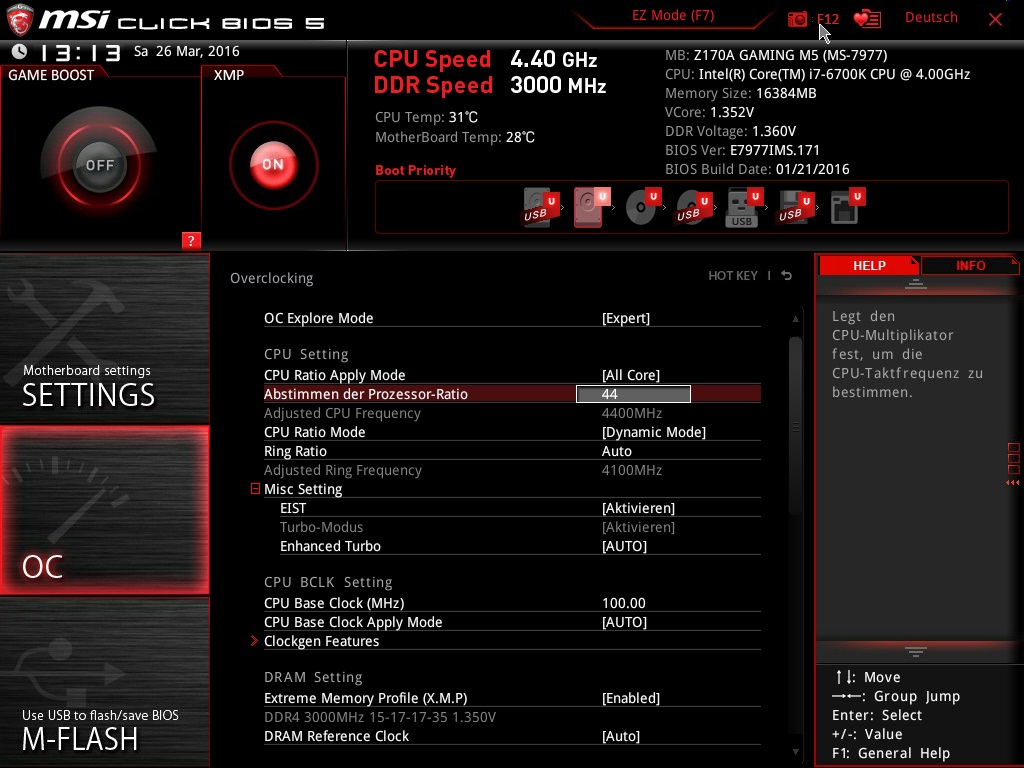1024x768 pixels.
Task: Click the DDR Speed 3000 MHz readout
Action: 490,86
